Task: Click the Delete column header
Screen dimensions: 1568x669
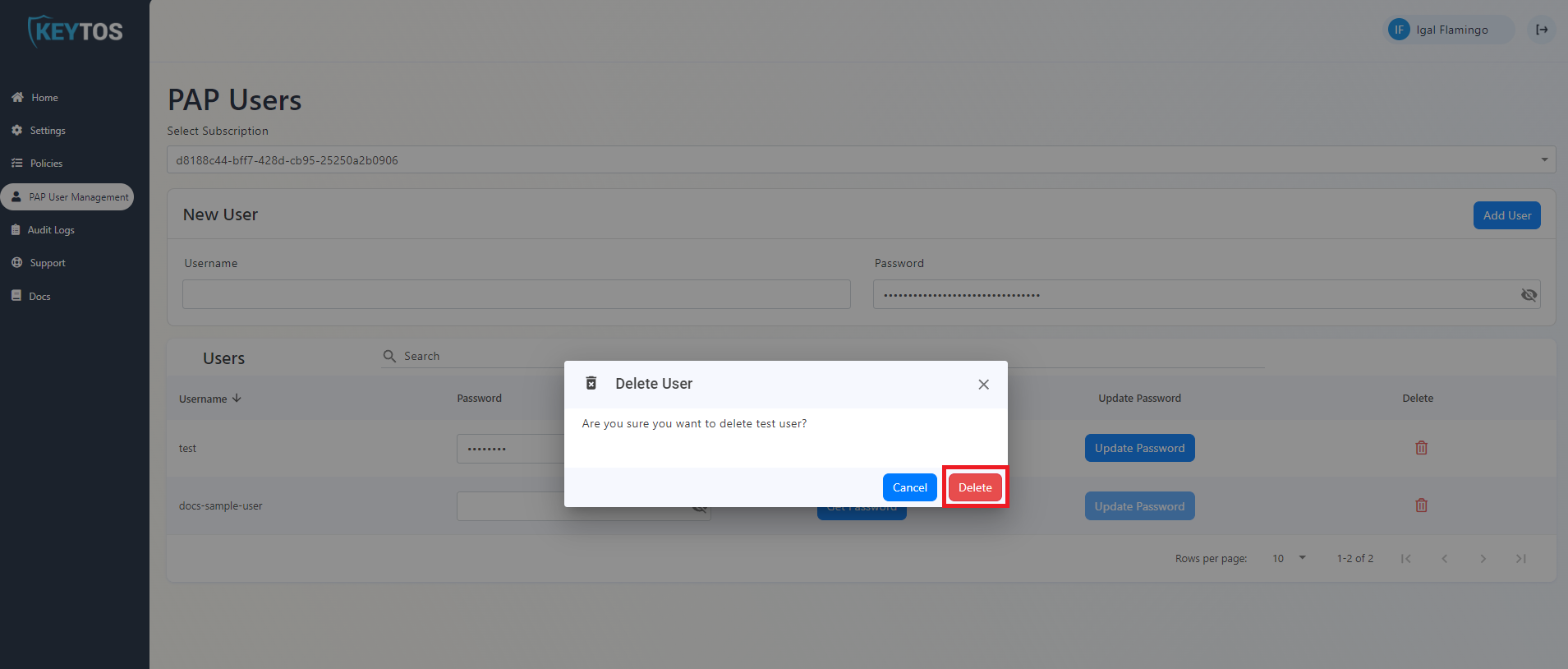Action: point(1418,399)
